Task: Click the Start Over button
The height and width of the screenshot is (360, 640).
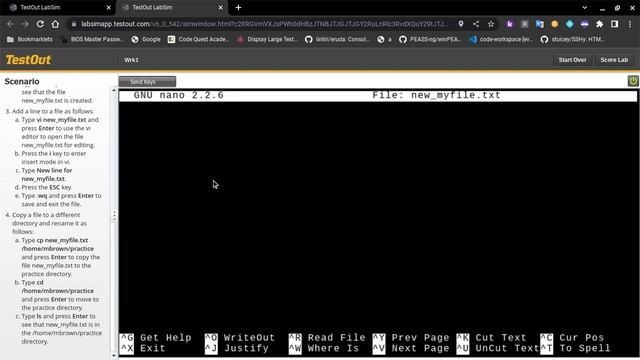Action: click(x=572, y=60)
